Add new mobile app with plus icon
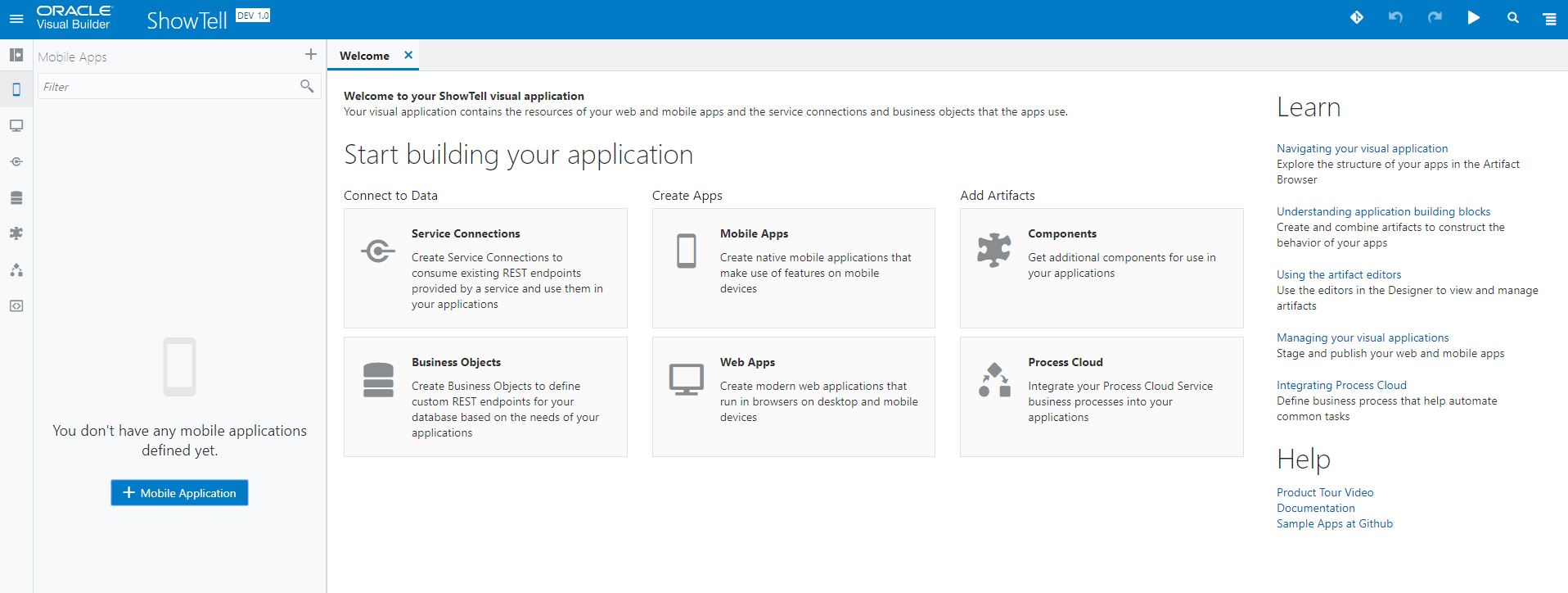Viewport: 1568px width, 593px height. [x=311, y=54]
